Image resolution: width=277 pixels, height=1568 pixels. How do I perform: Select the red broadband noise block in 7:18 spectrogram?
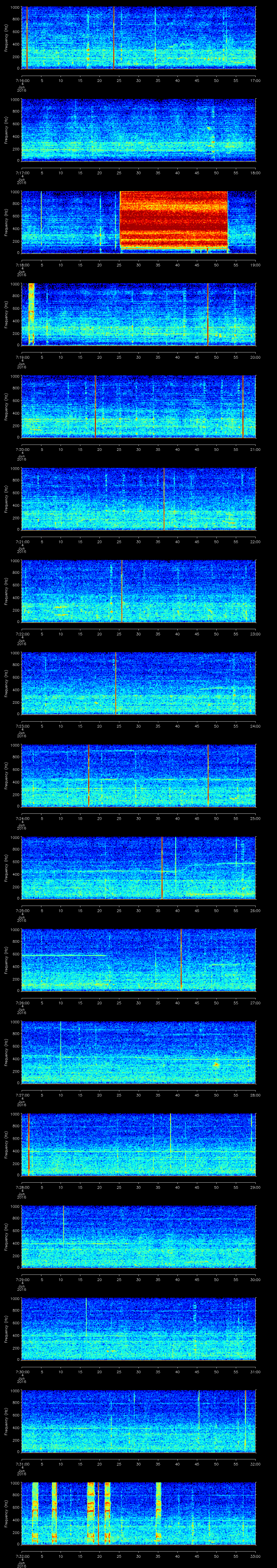(173, 220)
